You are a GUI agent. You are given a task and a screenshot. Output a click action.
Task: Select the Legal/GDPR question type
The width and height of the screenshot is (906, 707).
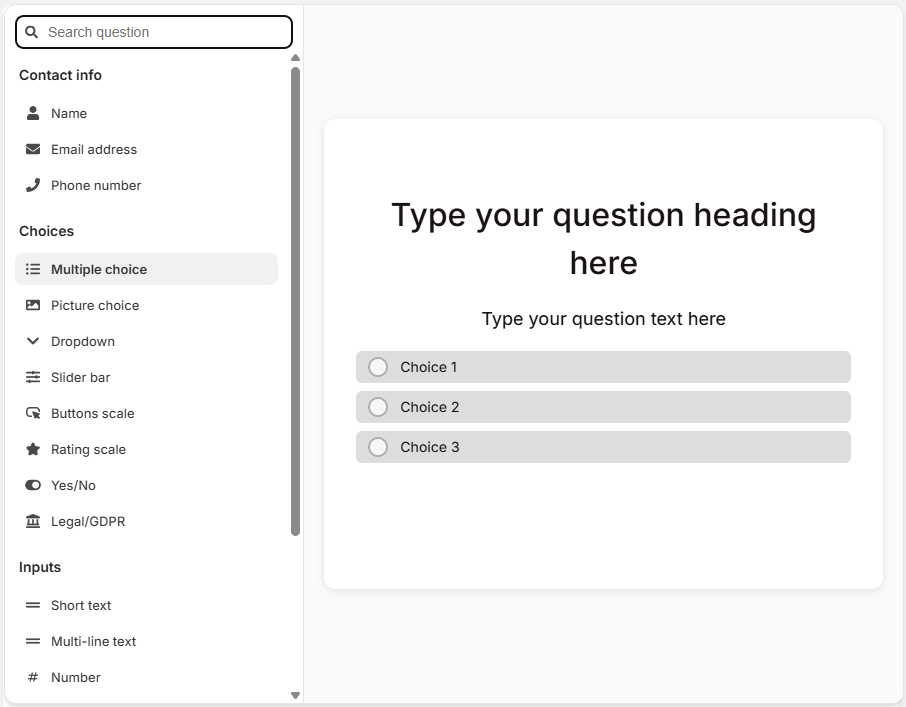pos(88,521)
